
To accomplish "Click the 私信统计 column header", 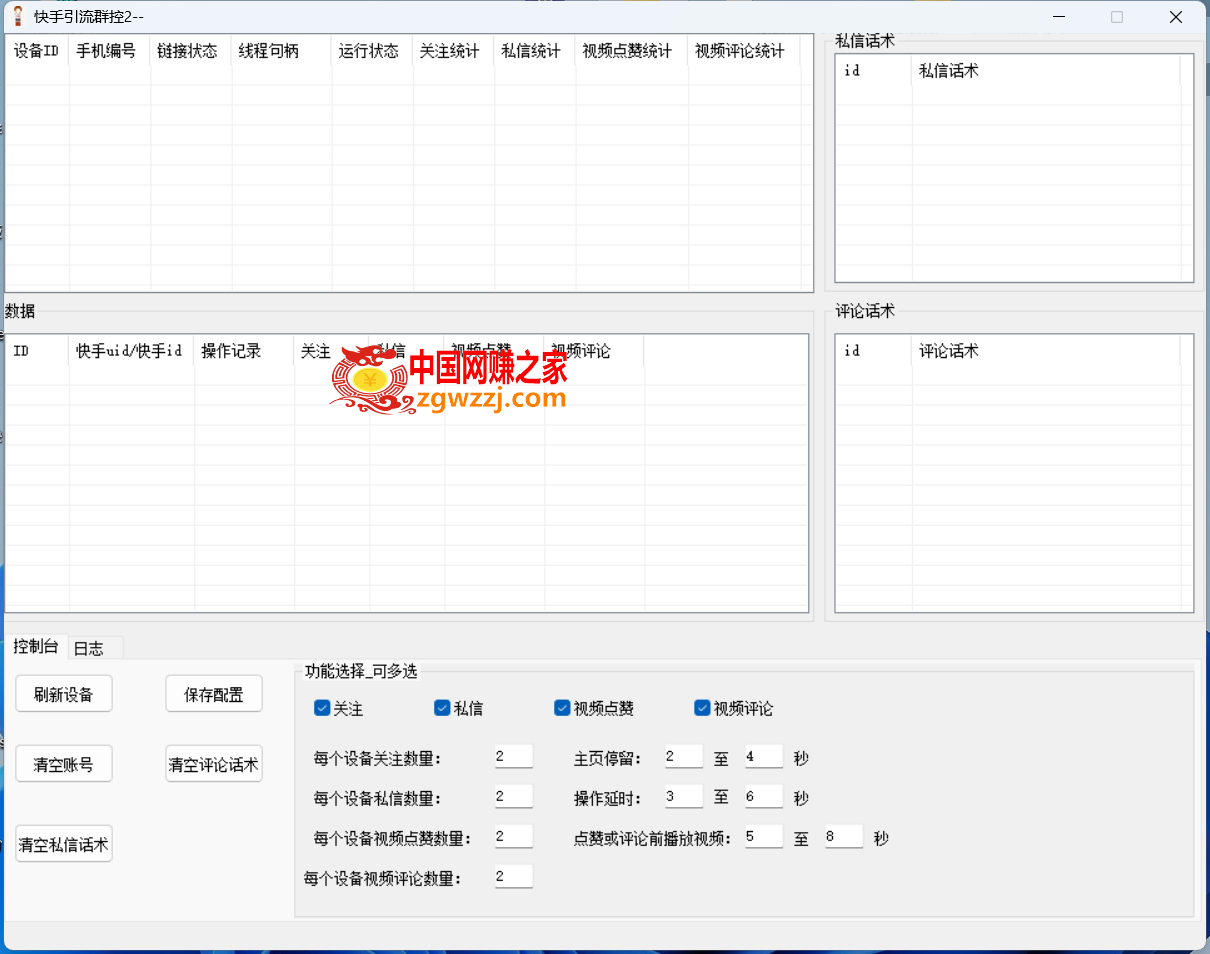I will coord(534,51).
